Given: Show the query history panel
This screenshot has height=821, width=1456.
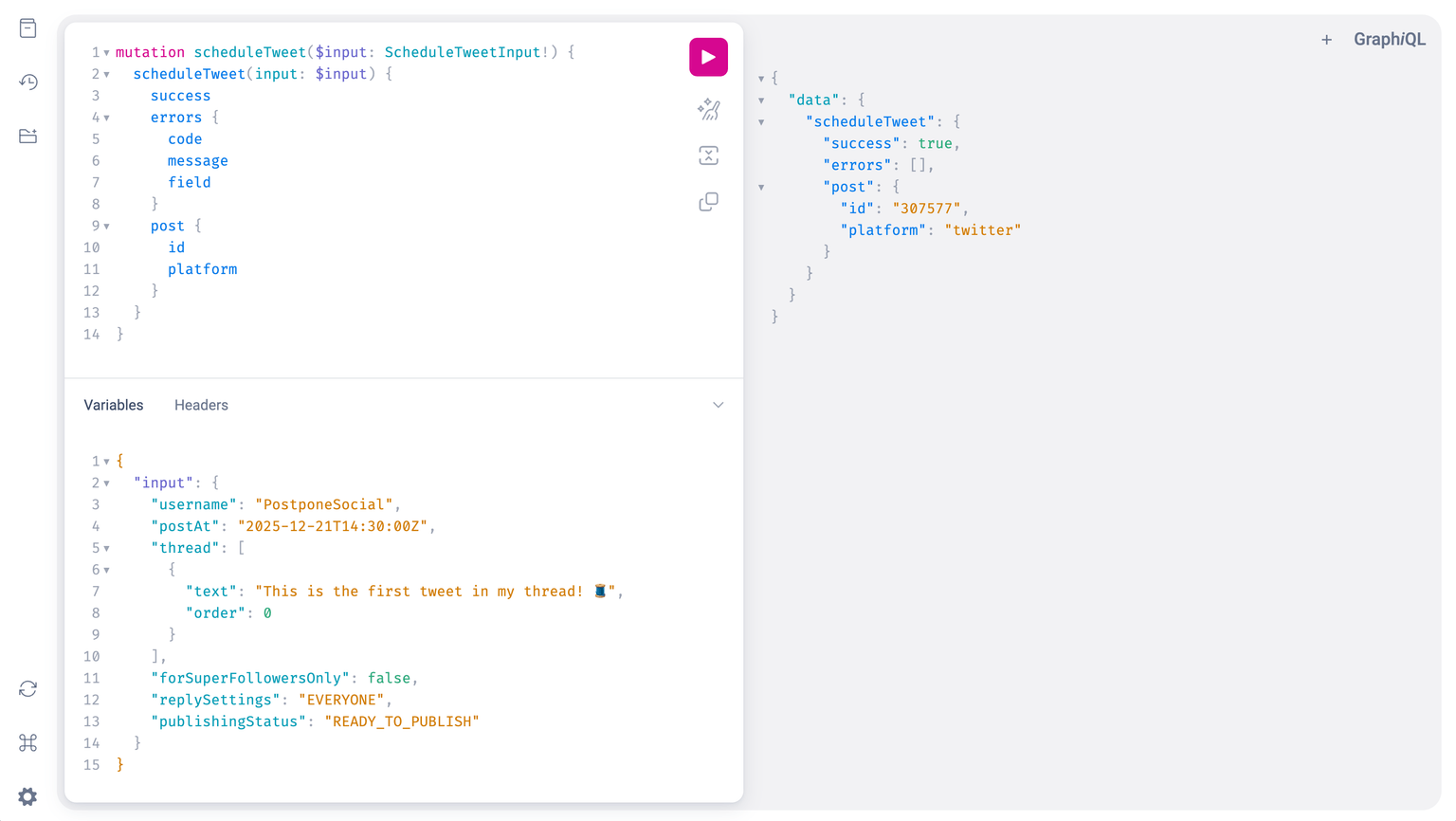Looking at the screenshot, I should pos(28,82).
